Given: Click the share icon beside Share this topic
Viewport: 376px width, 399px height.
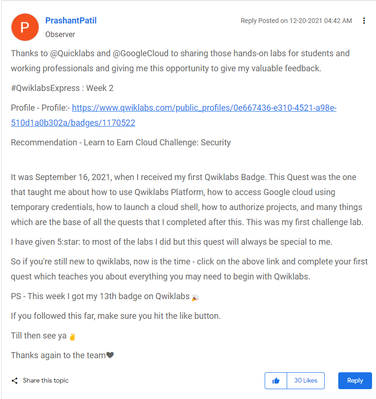Looking at the screenshot, I should tap(14, 380).
